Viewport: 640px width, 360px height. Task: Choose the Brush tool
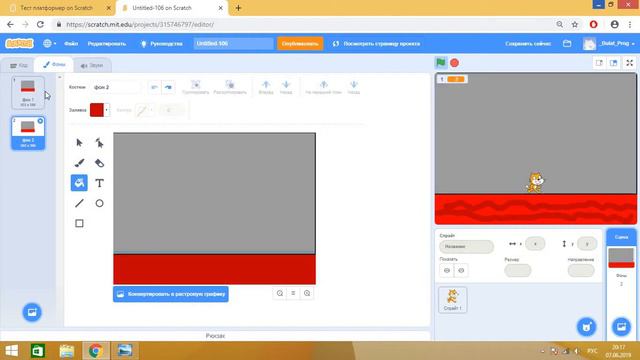tap(79, 163)
